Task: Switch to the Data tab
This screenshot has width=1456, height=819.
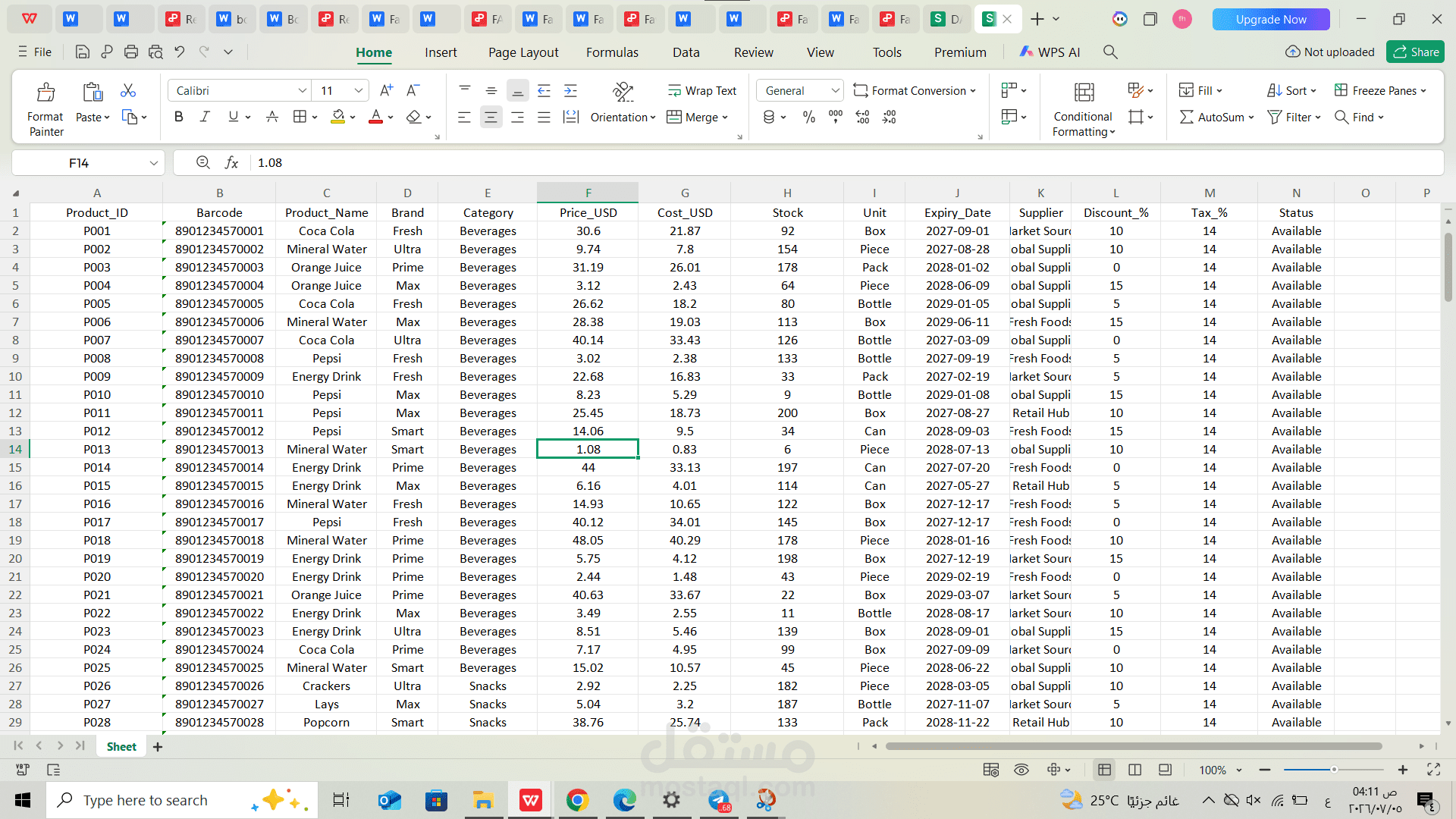Action: 686,52
